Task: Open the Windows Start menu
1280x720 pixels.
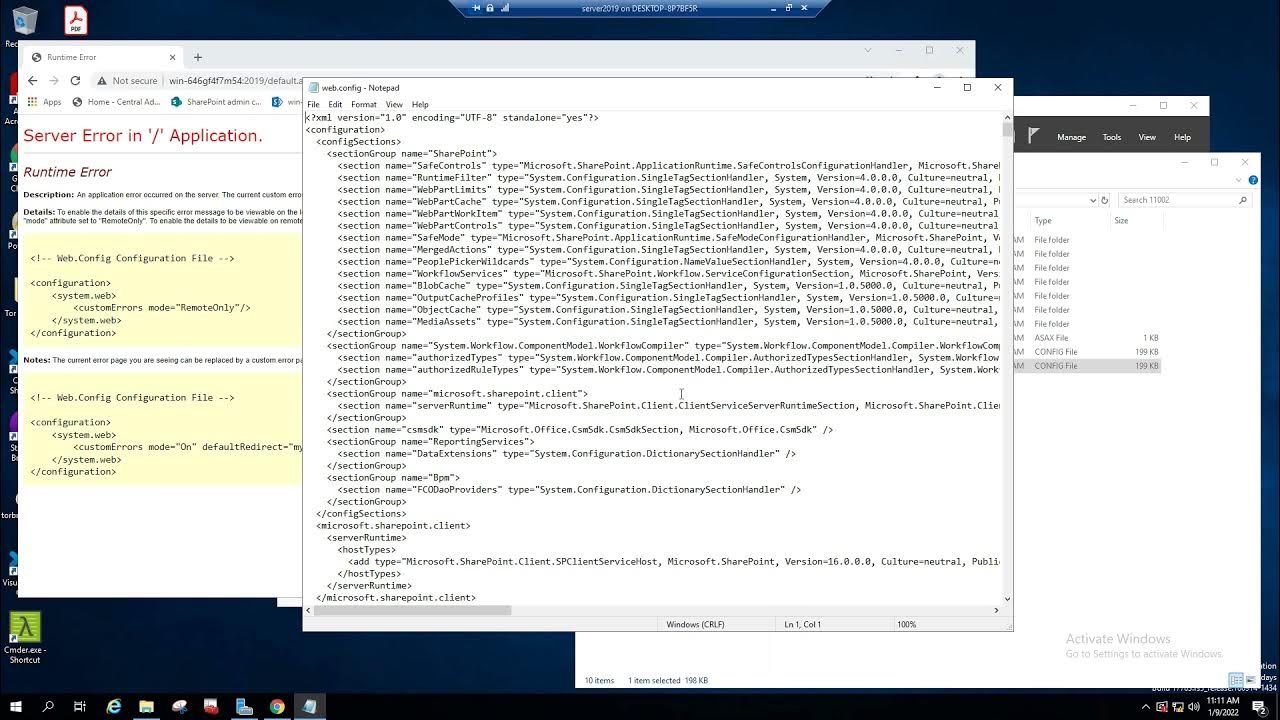Action: click(x=17, y=706)
